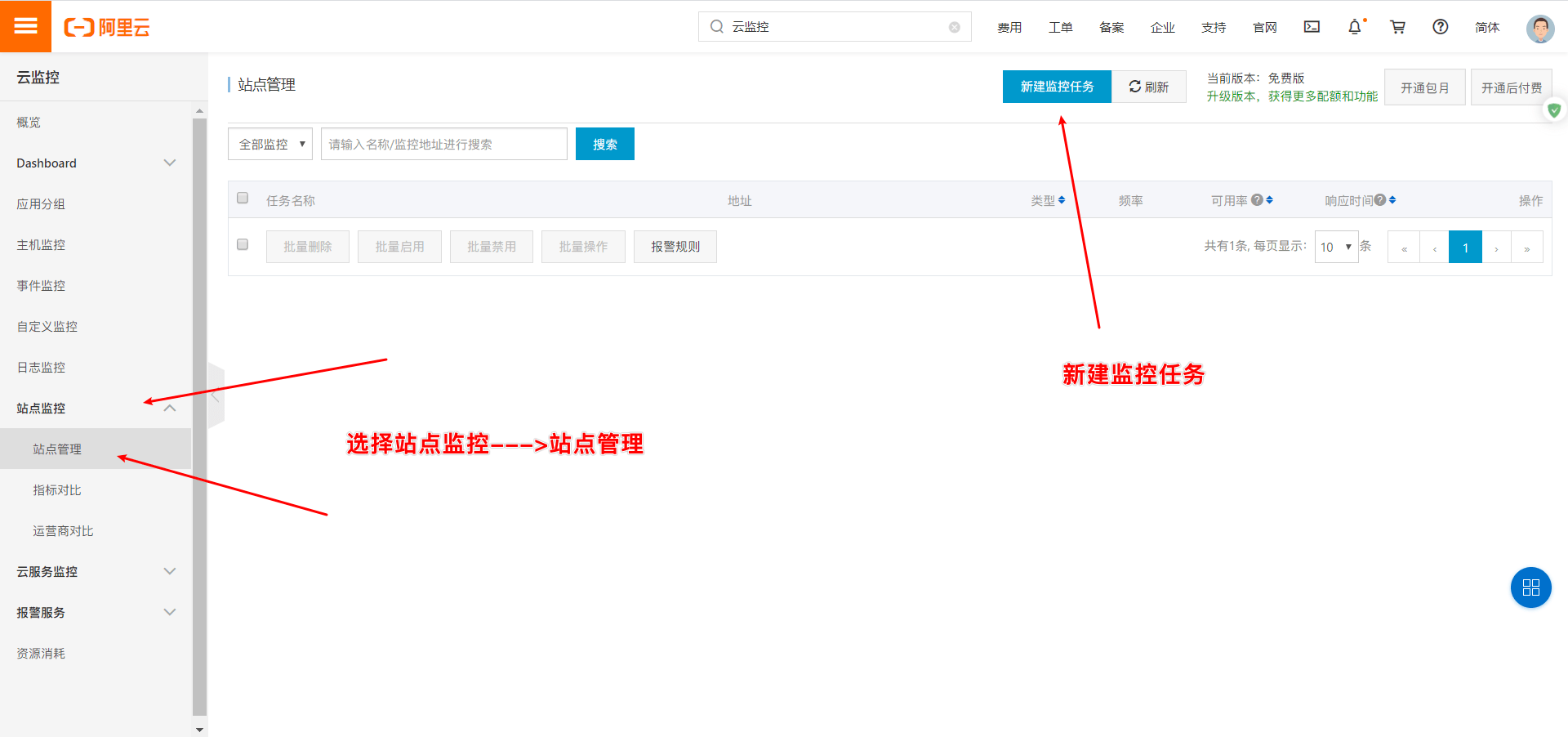Open the page size dropdown showing 10

(1336, 247)
